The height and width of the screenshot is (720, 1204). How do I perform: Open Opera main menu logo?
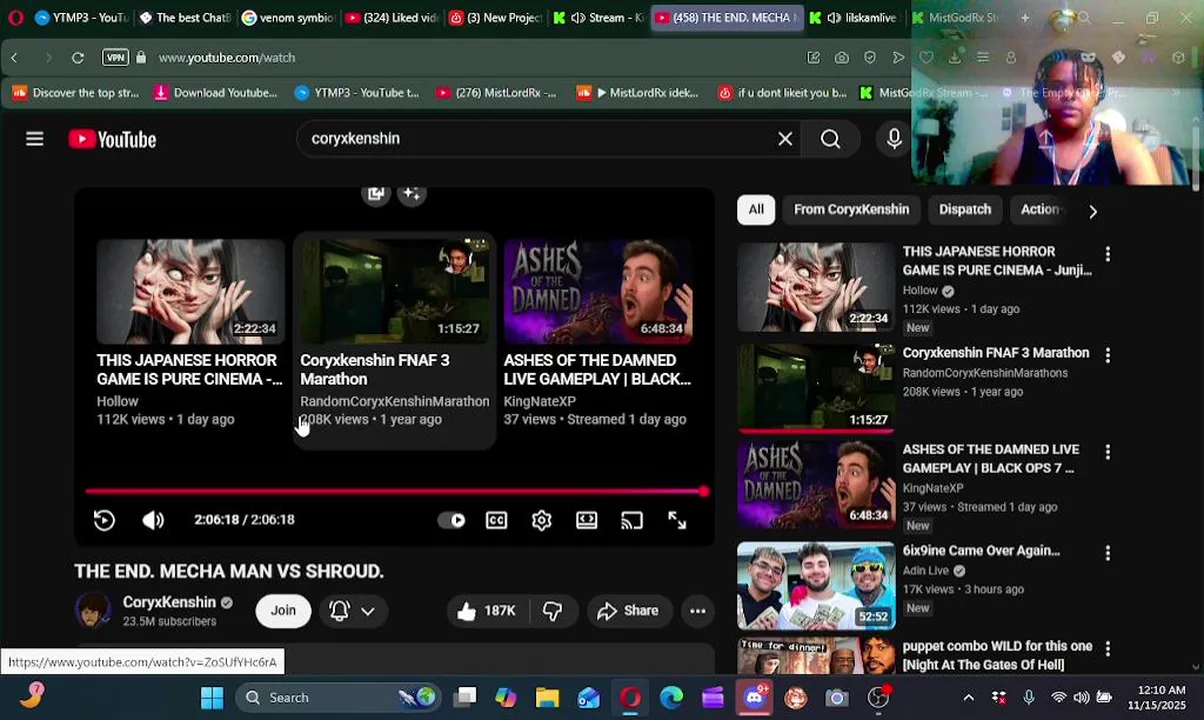[x=15, y=18]
